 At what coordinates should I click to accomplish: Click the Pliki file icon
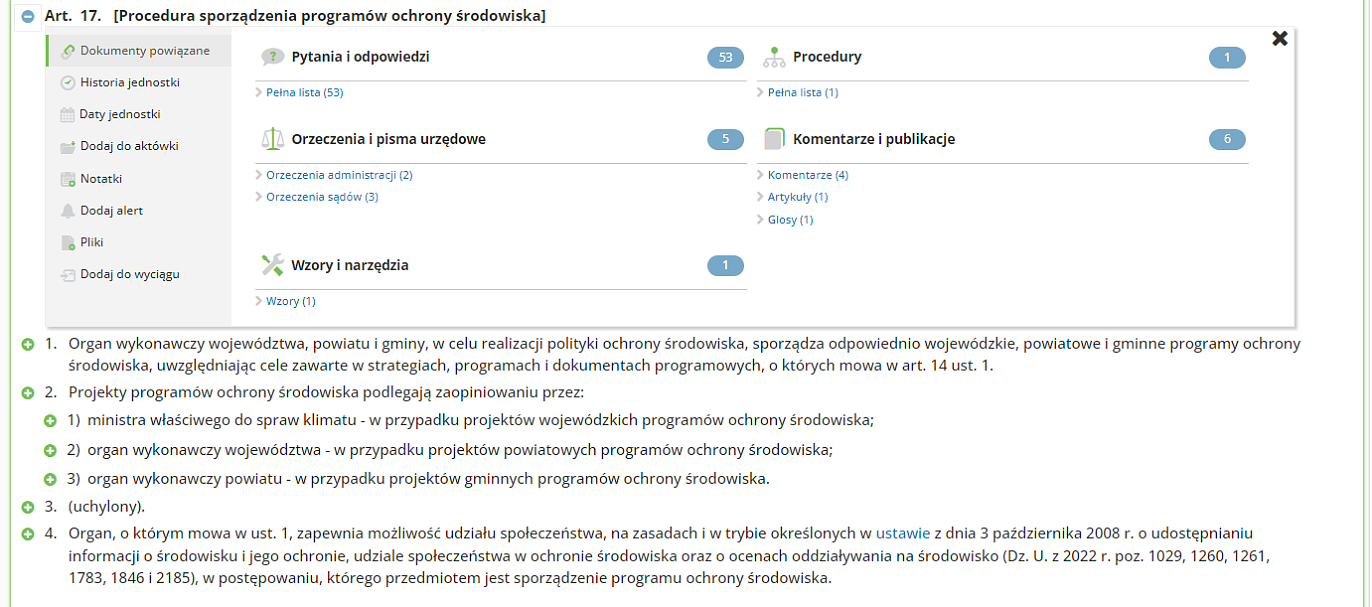pos(67,243)
